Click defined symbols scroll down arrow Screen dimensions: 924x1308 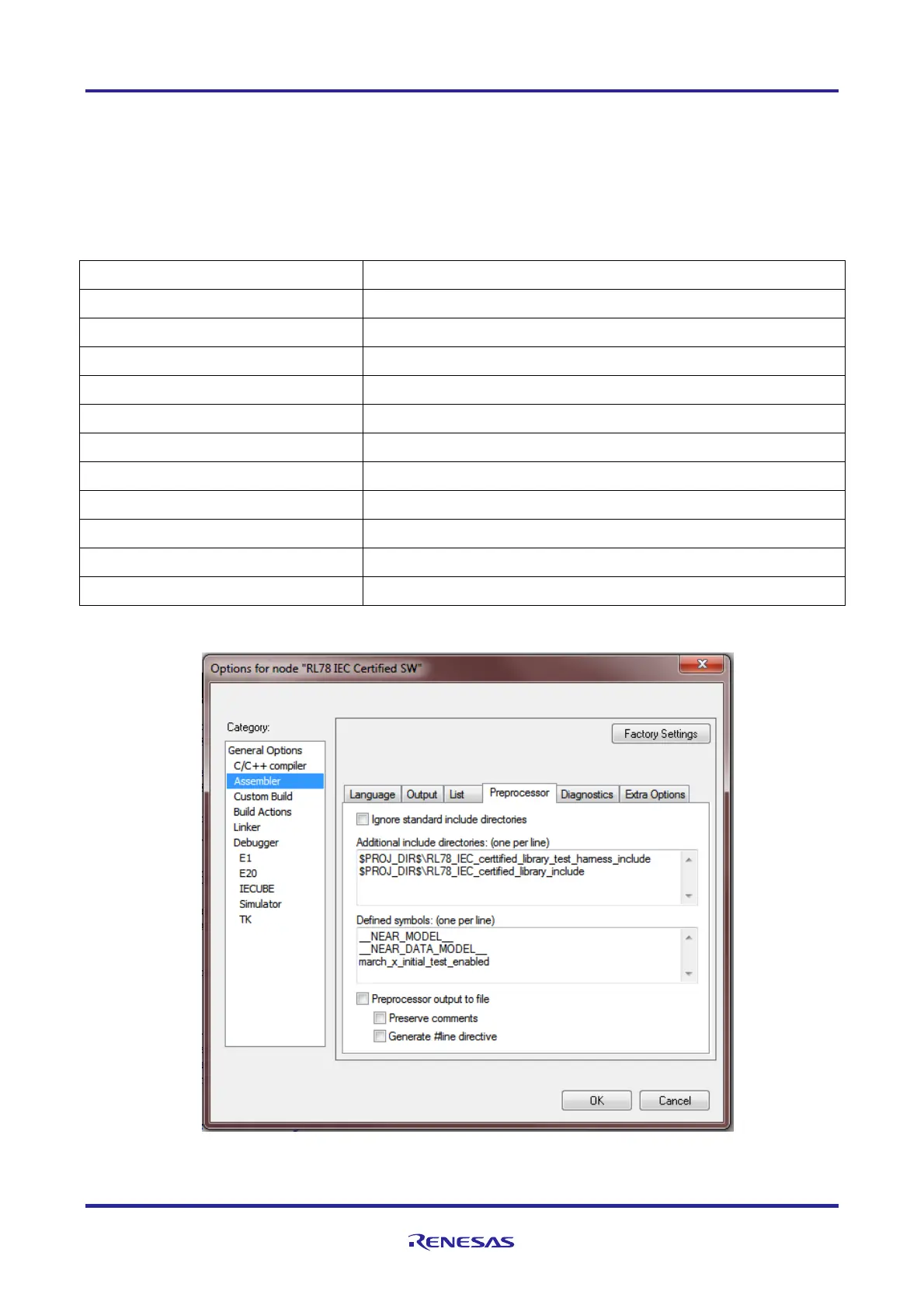pos(689,974)
